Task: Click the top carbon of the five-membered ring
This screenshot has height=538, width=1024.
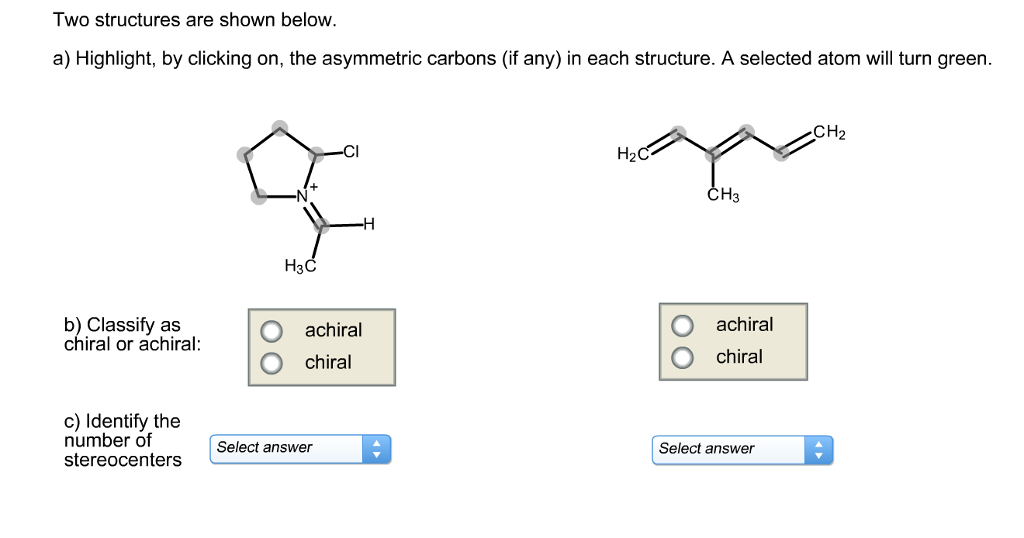Action: tap(280, 127)
